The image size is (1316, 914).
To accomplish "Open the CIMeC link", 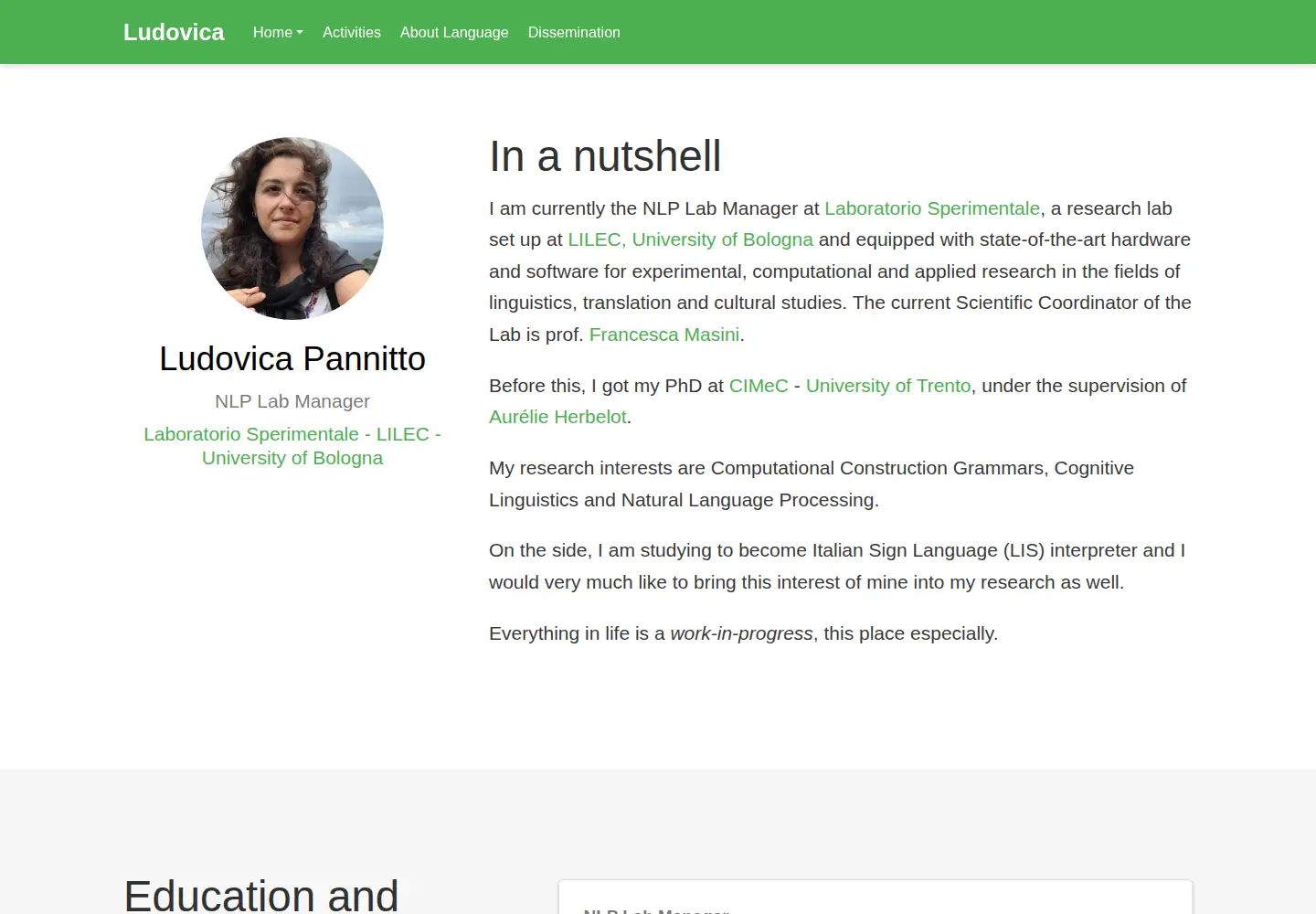I will (x=759, y=386).
